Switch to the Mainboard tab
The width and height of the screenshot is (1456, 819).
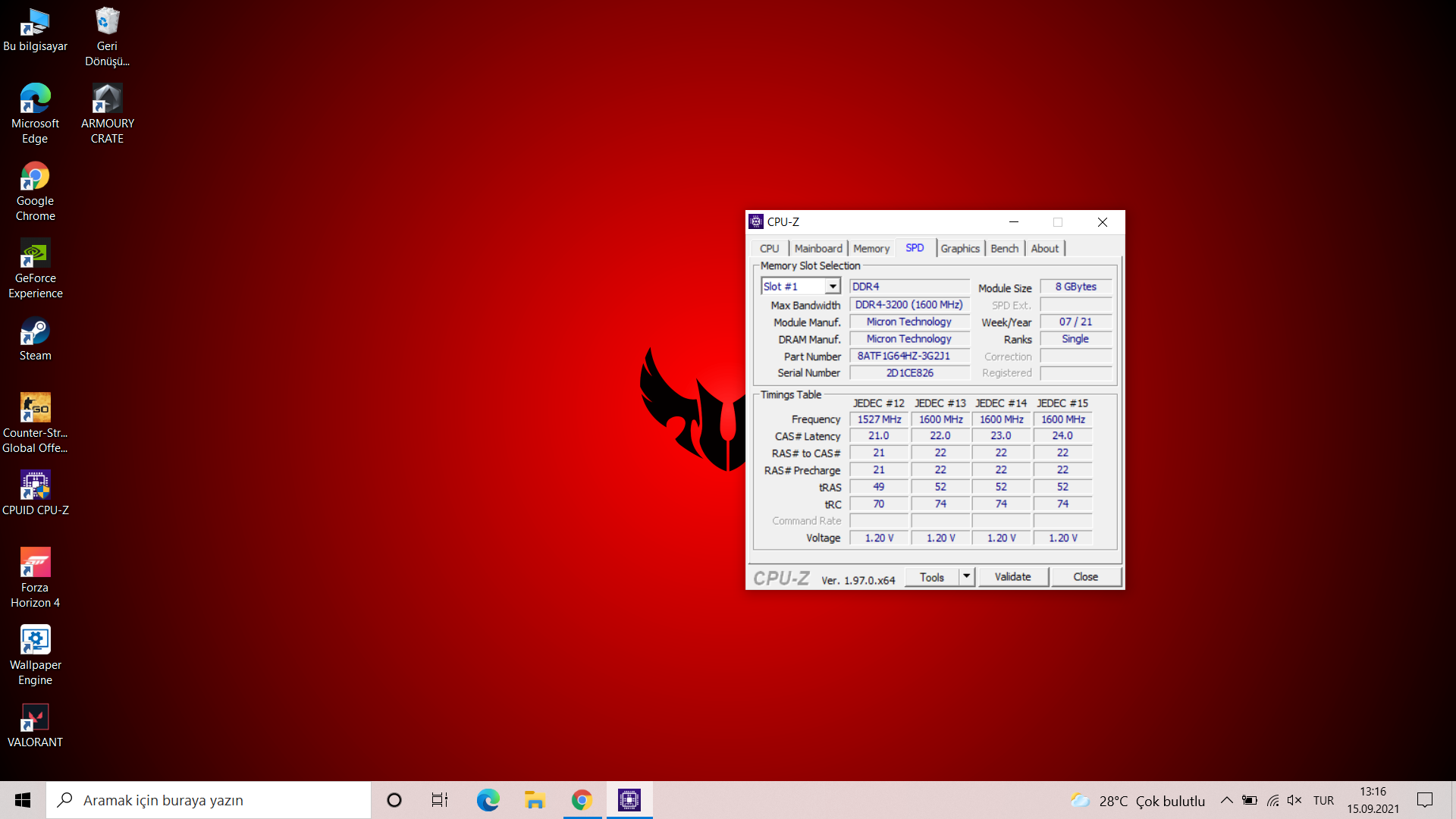pyautogui.click(x=818, y=249)
